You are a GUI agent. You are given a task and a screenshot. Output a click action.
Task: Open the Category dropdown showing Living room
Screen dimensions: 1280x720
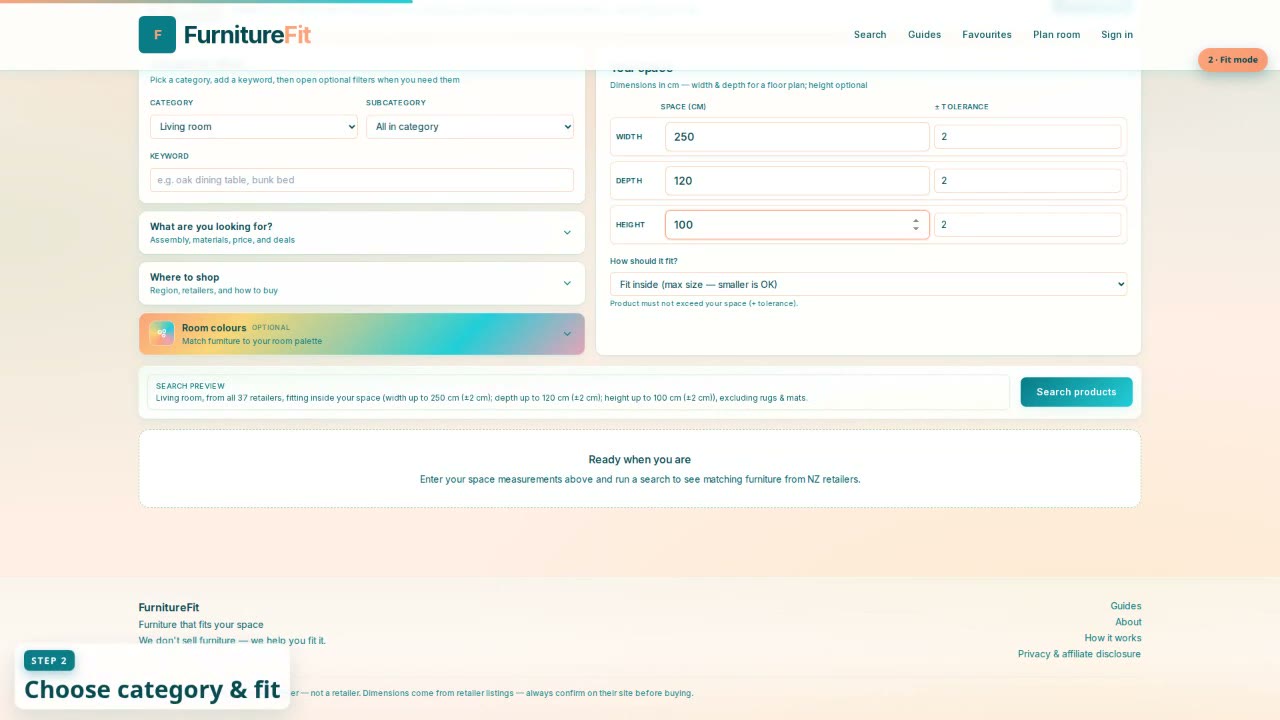[254, 127]
